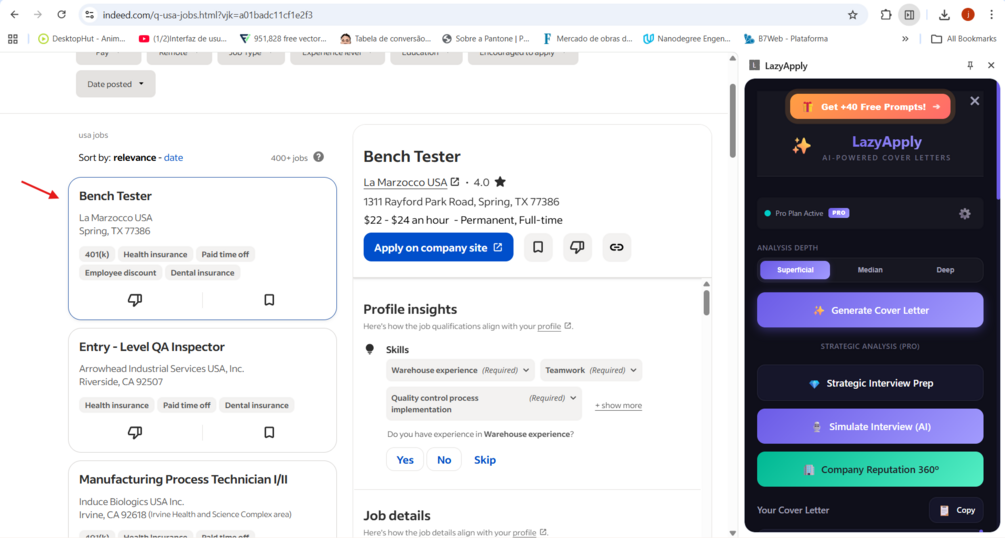Viewport: 1005px width, 538px height.
Task: Select Median analysis depth
Action: (x=870, y=270)
